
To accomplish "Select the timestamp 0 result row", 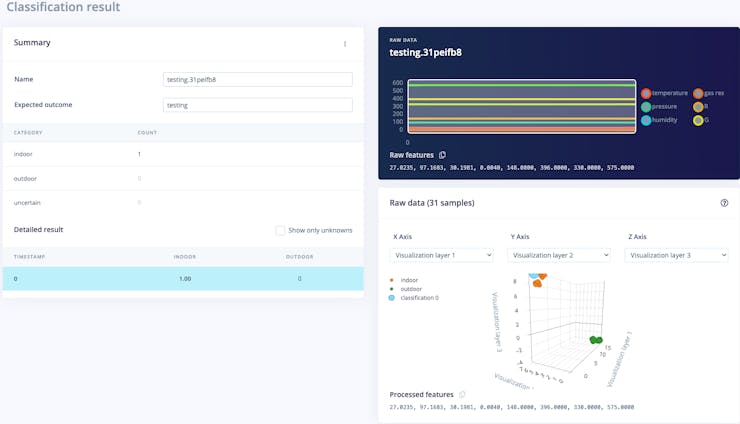I will 183,279.
